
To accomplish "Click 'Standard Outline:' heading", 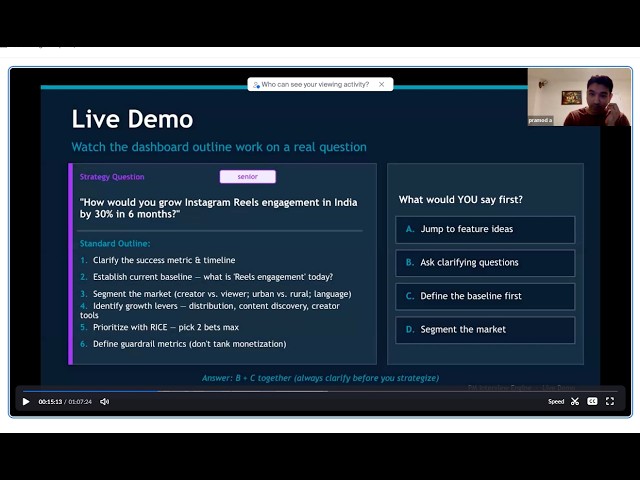I will point(115,243).
